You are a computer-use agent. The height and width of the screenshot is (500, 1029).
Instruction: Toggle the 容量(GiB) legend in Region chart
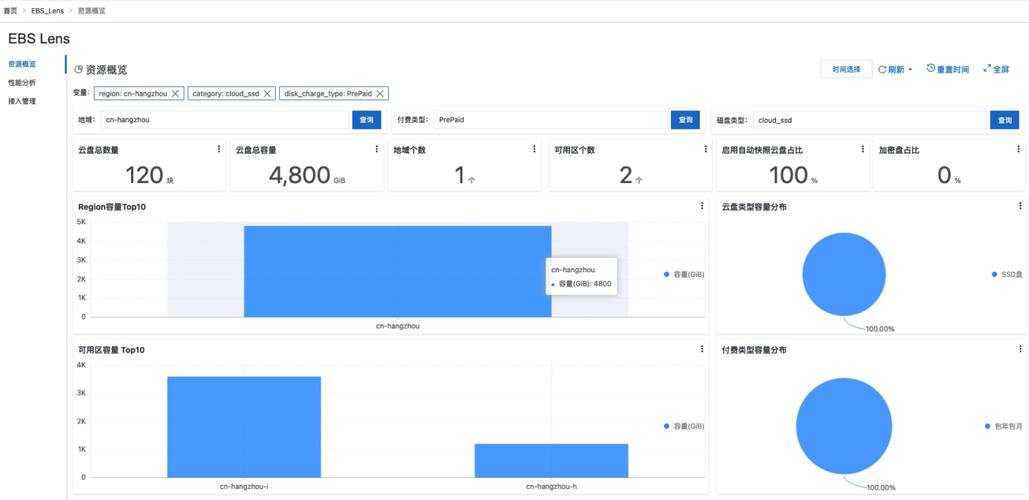(684, 274)
